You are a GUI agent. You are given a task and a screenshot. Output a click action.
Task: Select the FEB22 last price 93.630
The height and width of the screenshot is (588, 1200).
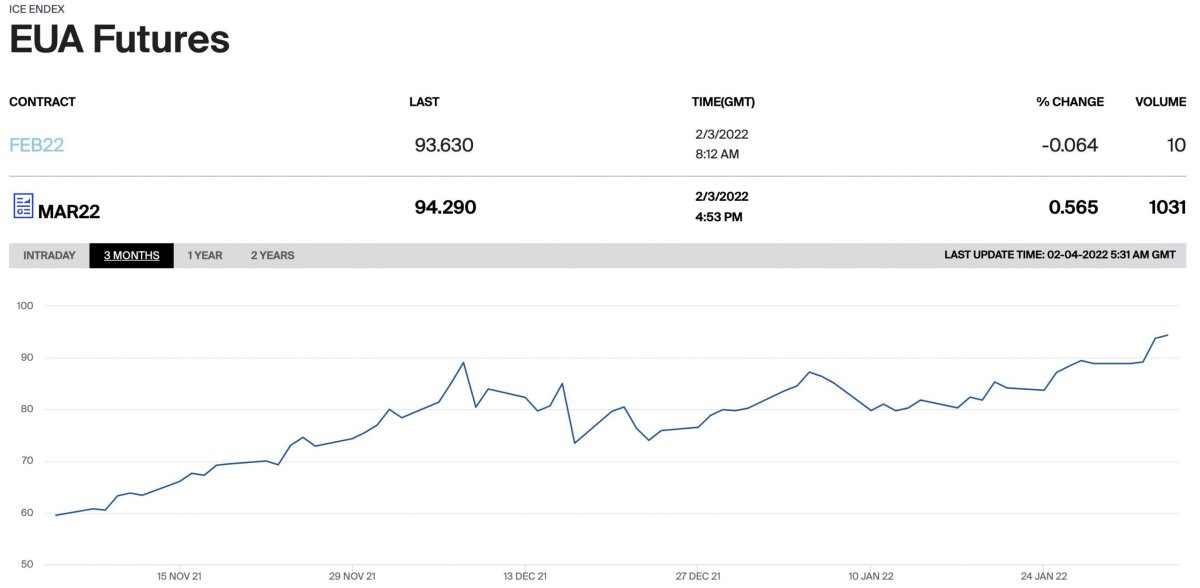(444, 145)
